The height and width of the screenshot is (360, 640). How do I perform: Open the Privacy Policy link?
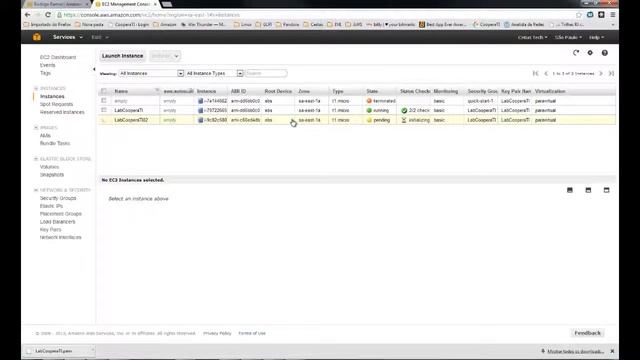(217, 333)
